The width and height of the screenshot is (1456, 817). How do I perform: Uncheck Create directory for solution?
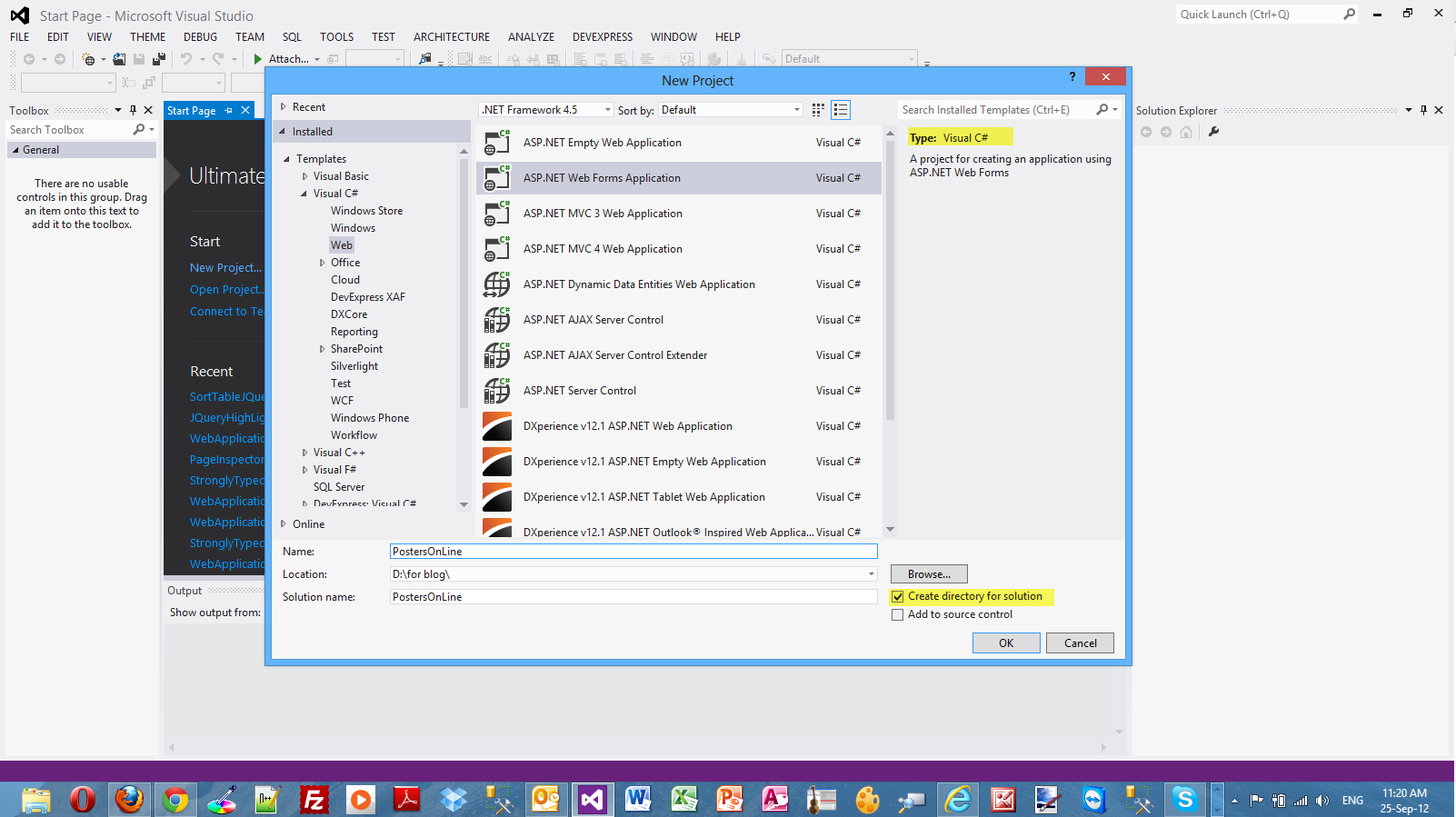click(x=898, y=597)
